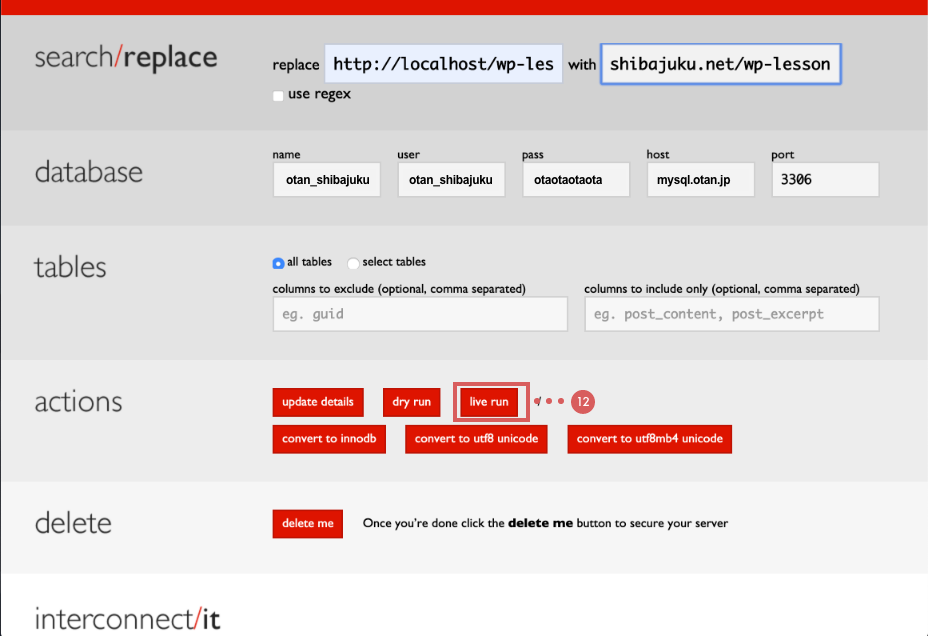
Task: Edit the port field showing 3306
Action: [x=825, y=180]
